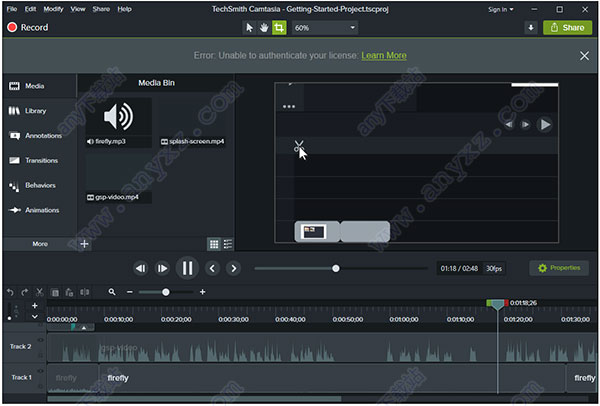
Task: Click the red Record button
Action: point(28,27)
